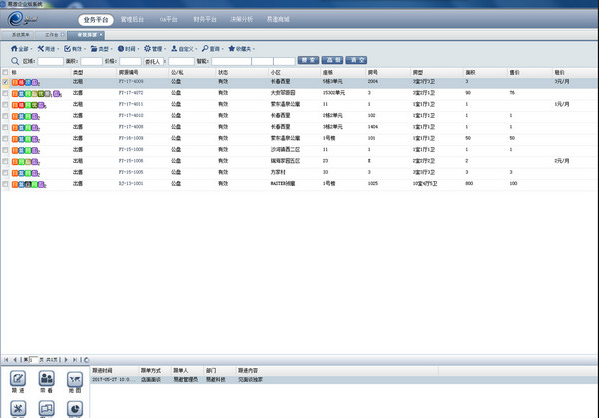Check the box for row FY-17-4072

[5, 92]
